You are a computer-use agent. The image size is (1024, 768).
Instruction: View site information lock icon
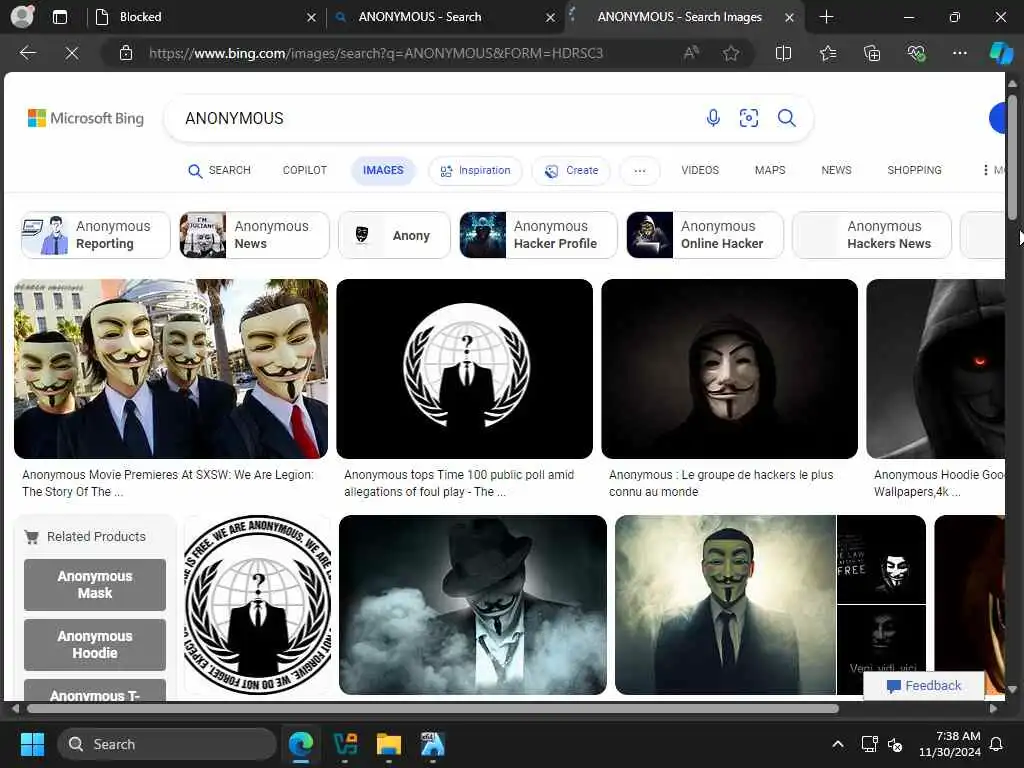pyautogui.click(x=126, y=53)
